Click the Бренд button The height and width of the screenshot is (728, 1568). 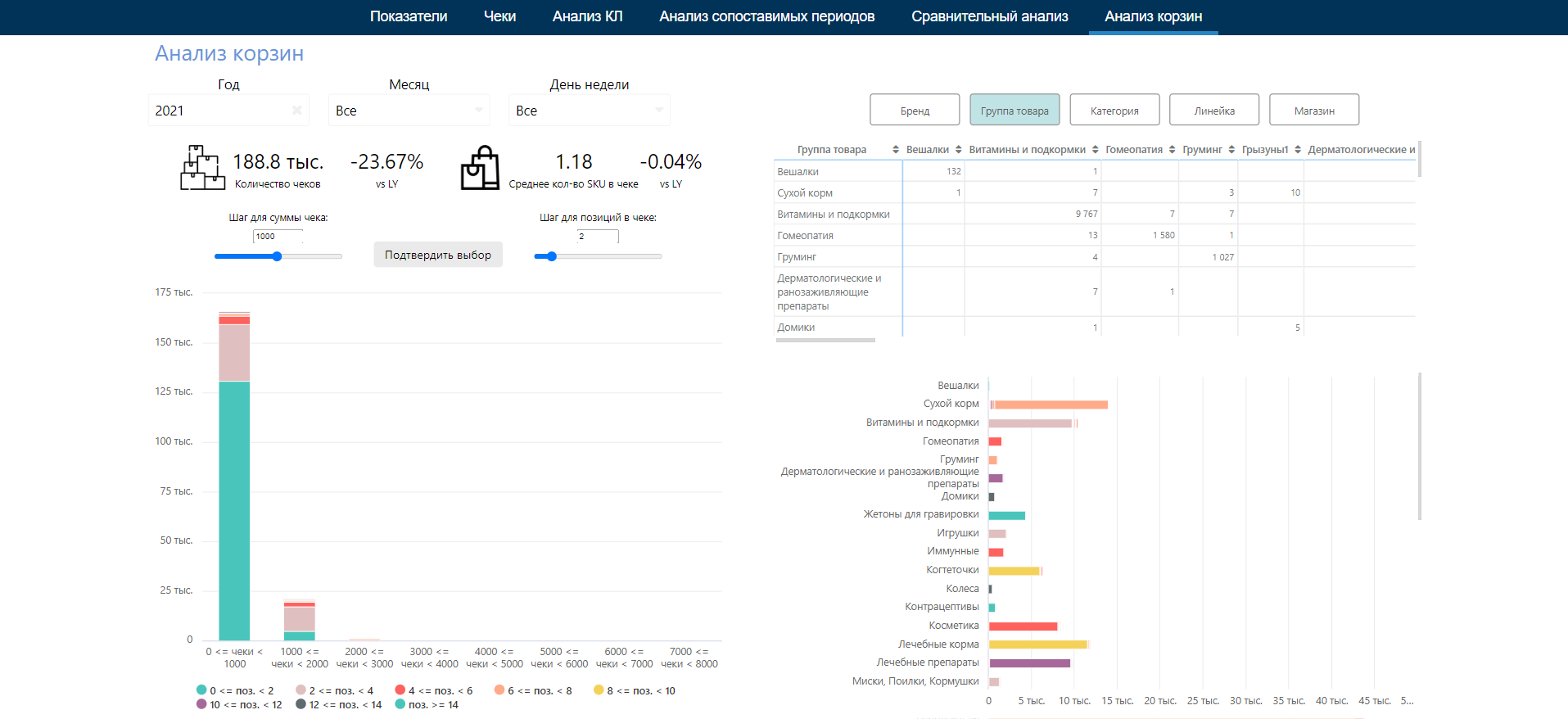(x=915, y=110)
